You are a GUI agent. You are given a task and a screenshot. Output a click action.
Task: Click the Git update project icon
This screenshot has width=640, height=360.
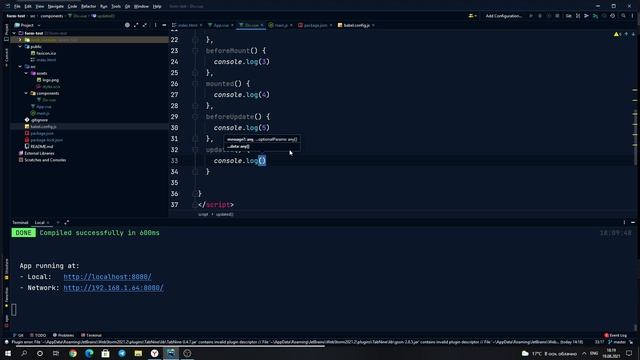[x=578, y=16]
